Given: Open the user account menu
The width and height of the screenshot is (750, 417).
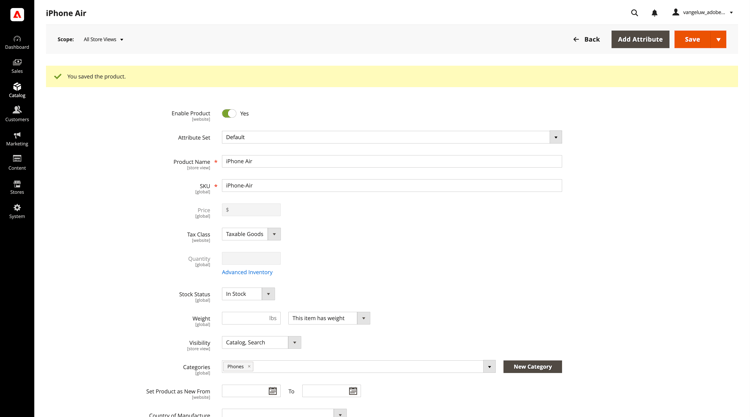Looking at the screenshot, I should 703,12.
